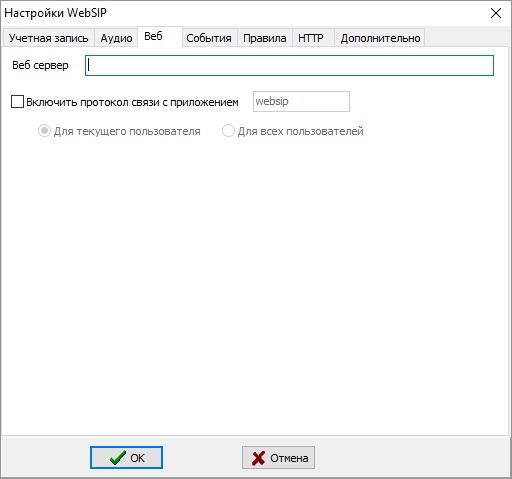512x479 pixels.
Task: Click the Настройки WebSIP title text
Action: coord(55,13)
